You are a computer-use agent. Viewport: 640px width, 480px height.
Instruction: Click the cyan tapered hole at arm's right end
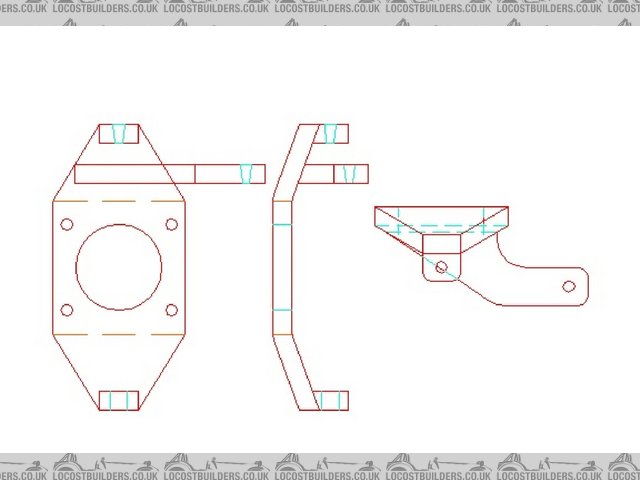[x=247, y=174]
